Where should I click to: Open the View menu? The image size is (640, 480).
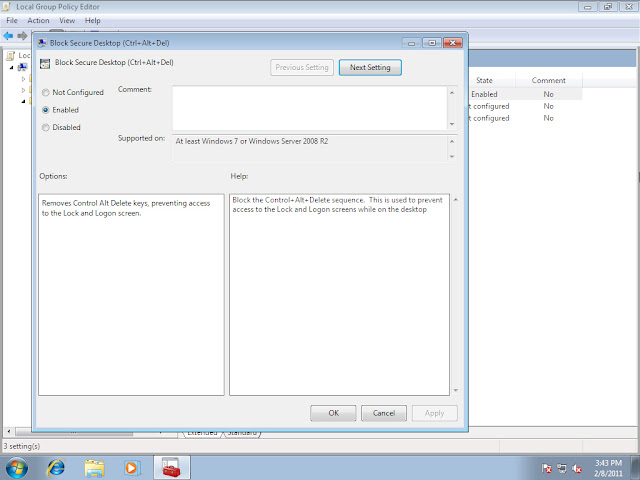click(67, 20)
